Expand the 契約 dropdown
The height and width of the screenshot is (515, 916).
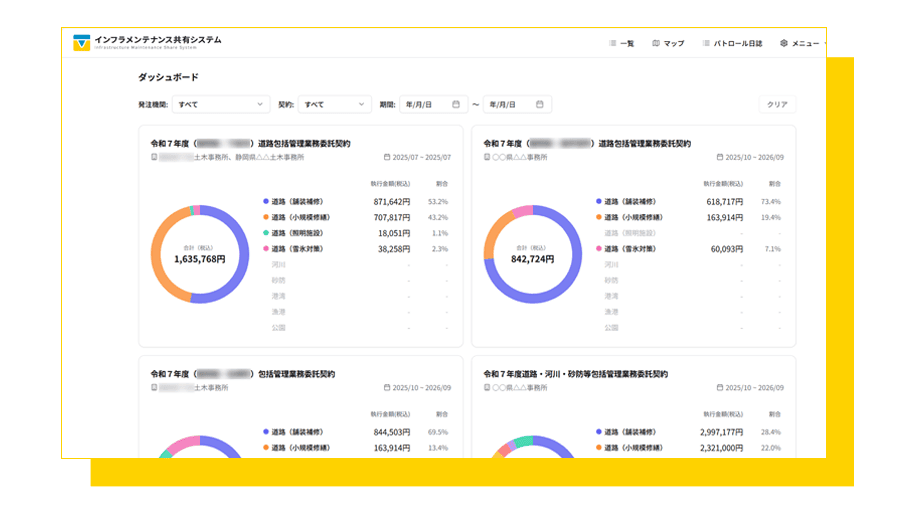click(334, 105)
